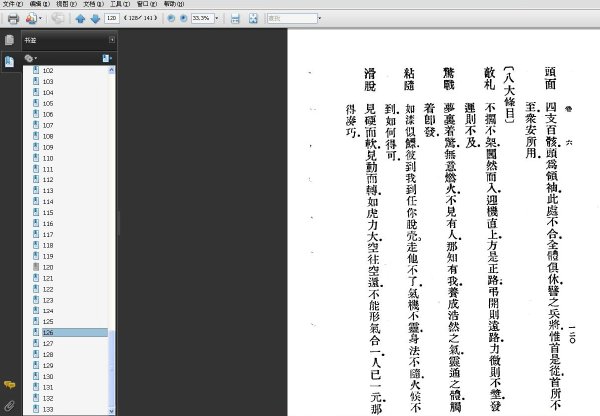Click the bookmarks scrollbar up arrow

(111, 70)
